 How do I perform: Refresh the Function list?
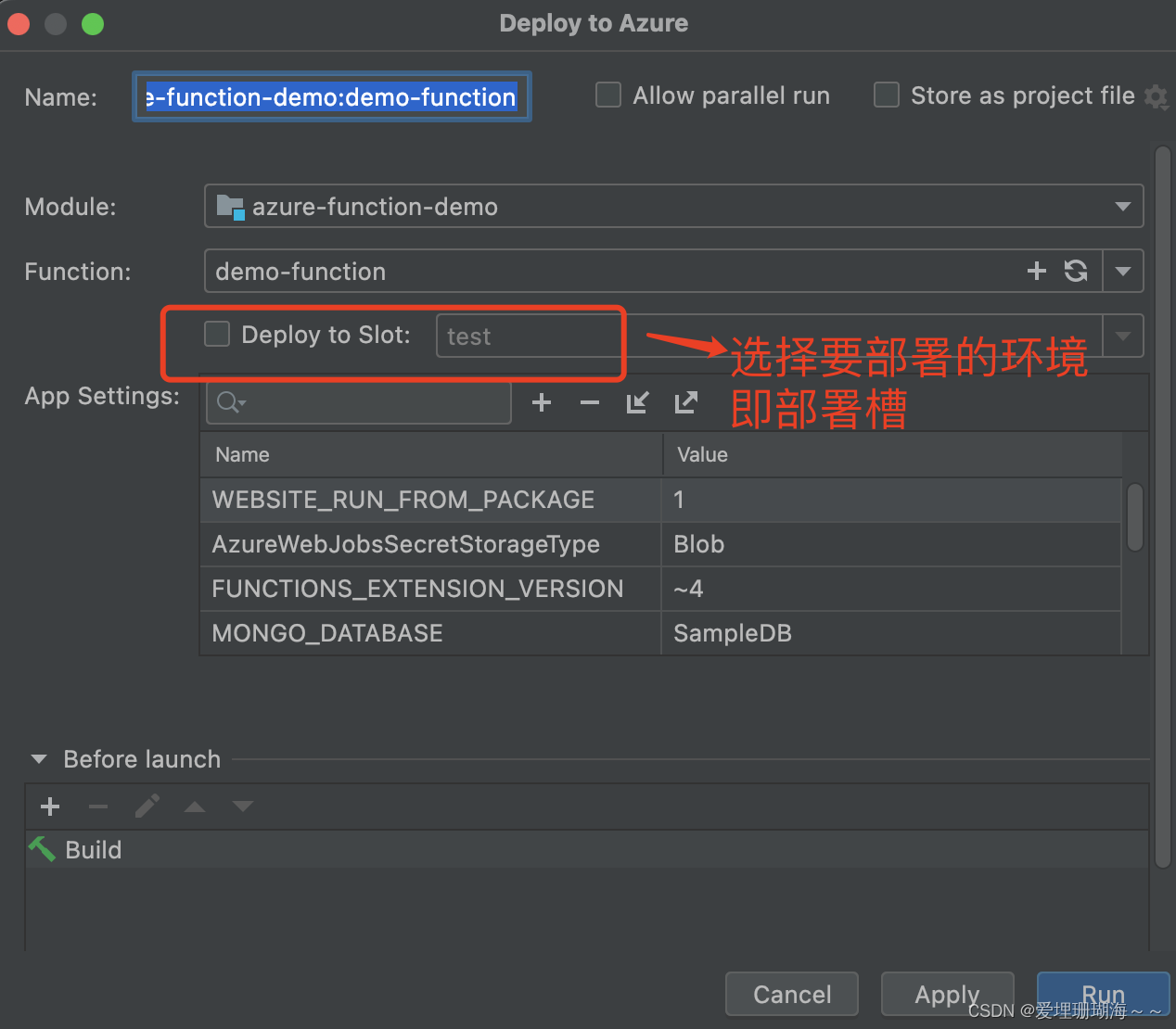click(1076, 271)
